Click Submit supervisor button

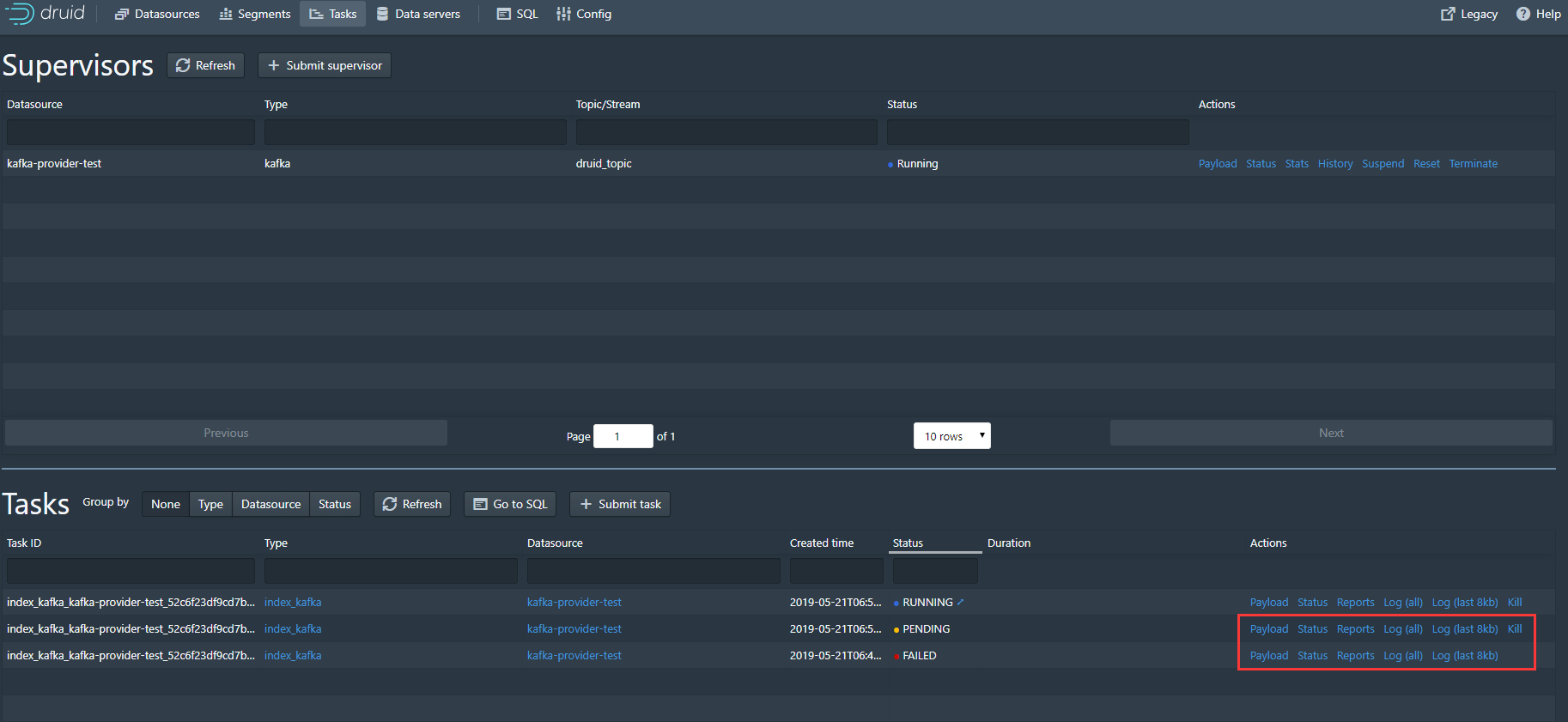(325, 65)
